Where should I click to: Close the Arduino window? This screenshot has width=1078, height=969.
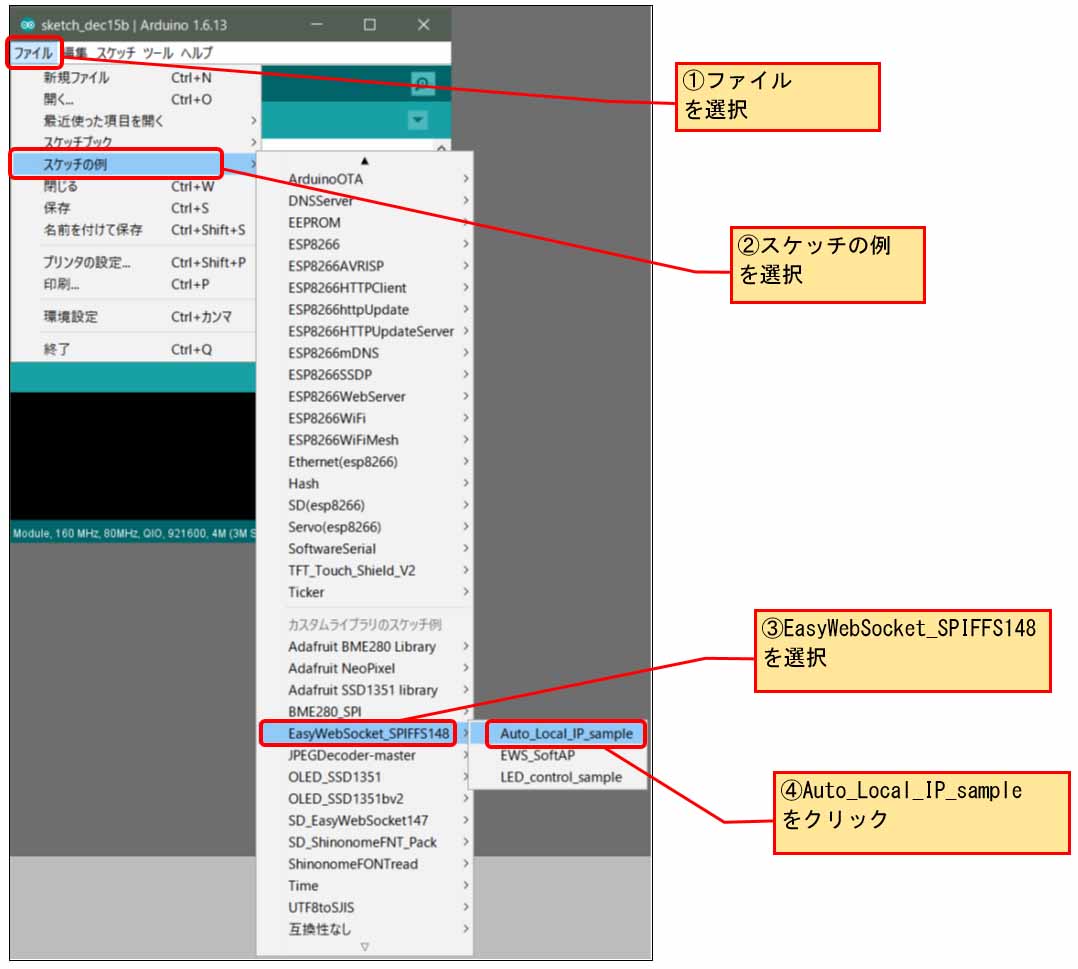click(x=424, y=25)
